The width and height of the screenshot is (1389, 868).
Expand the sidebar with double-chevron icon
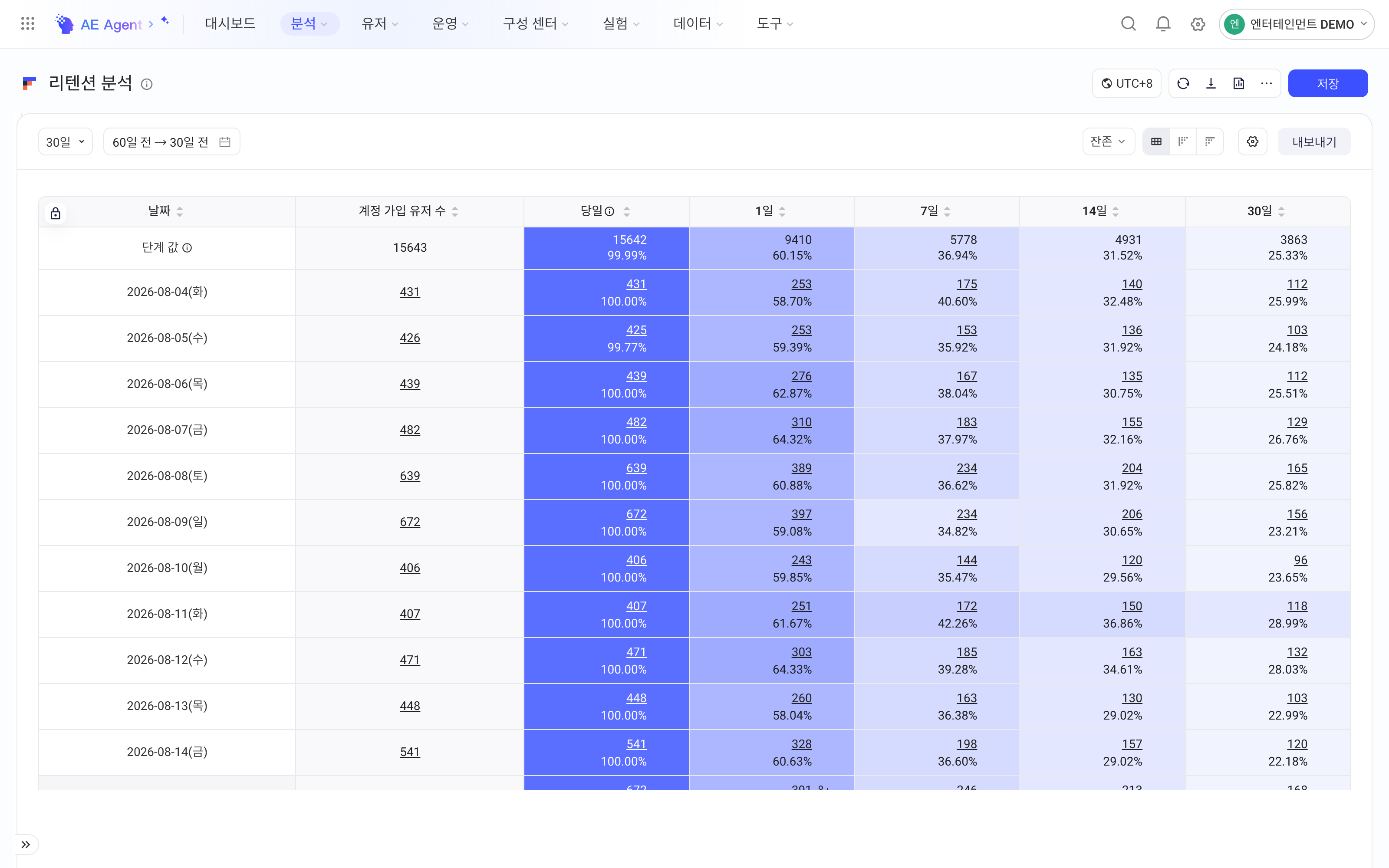click(x=26, y=845)
